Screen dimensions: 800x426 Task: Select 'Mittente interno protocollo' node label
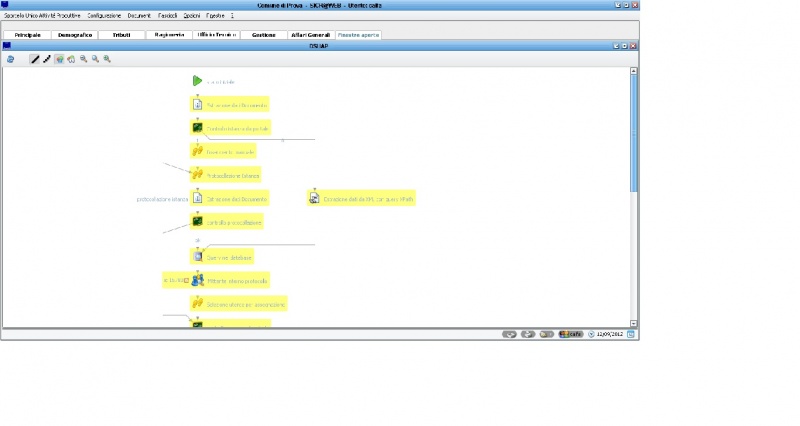[237, 281]
